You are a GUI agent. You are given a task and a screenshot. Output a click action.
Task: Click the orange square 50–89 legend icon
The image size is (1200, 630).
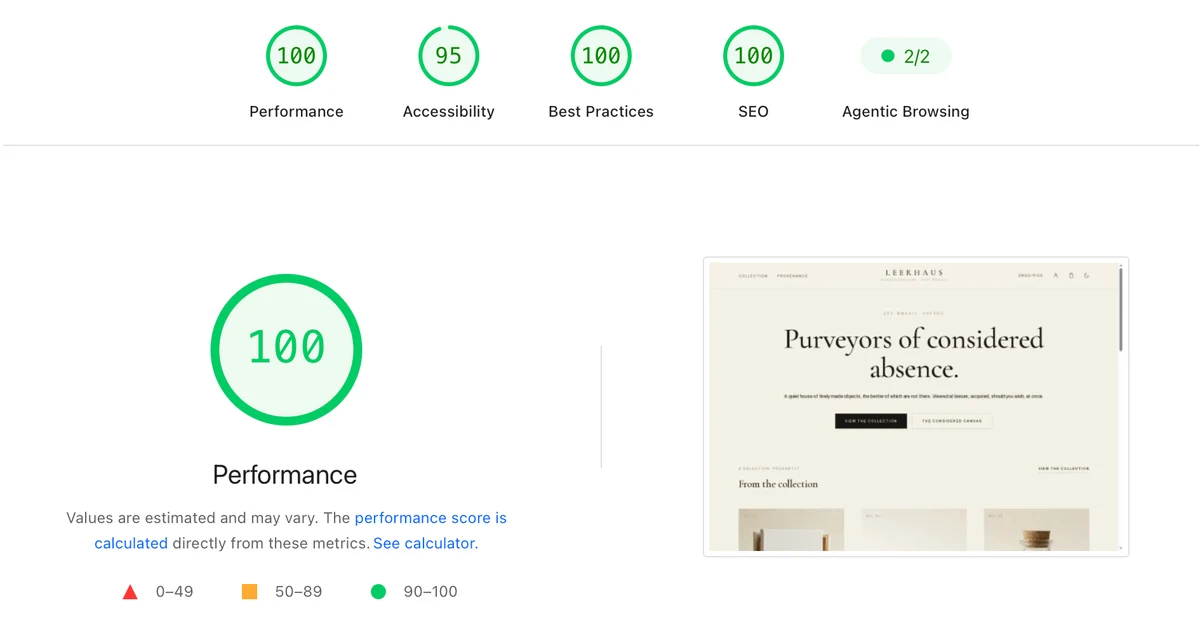tap(250, 592)
